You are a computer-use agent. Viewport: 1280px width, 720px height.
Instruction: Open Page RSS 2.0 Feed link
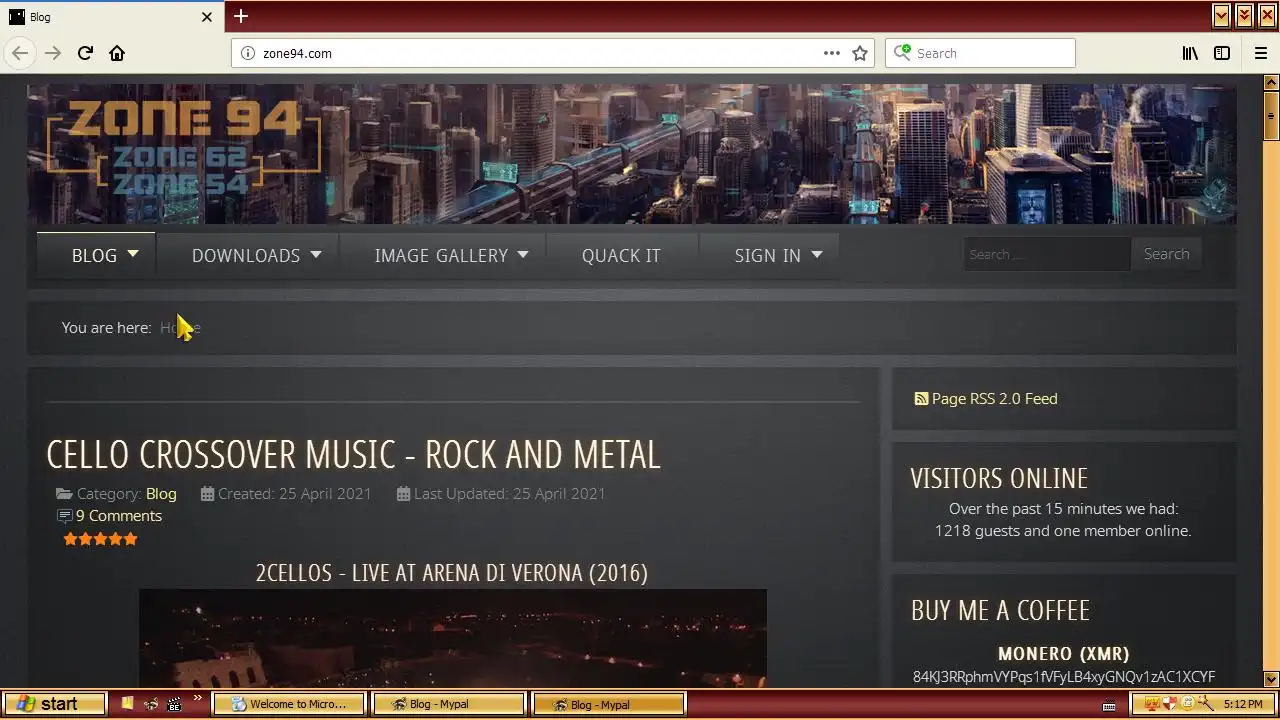click(x=994, y=398)
